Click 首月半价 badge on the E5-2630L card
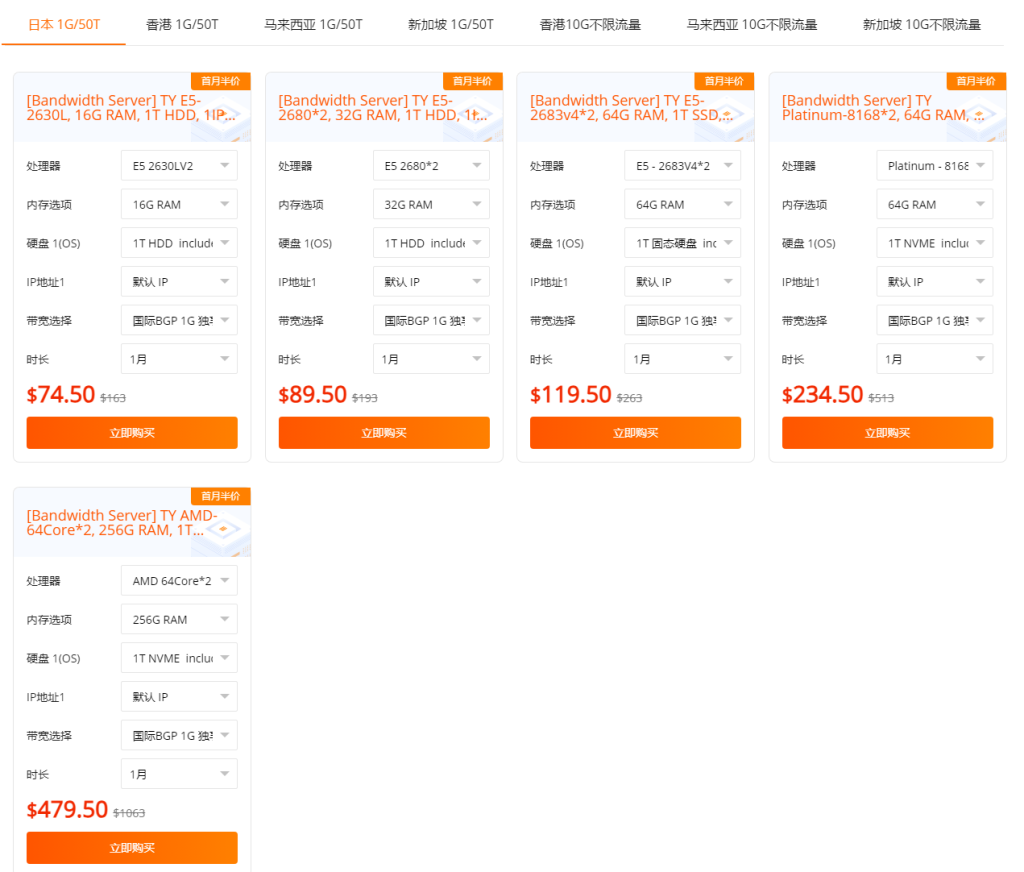 pos(220,81)
